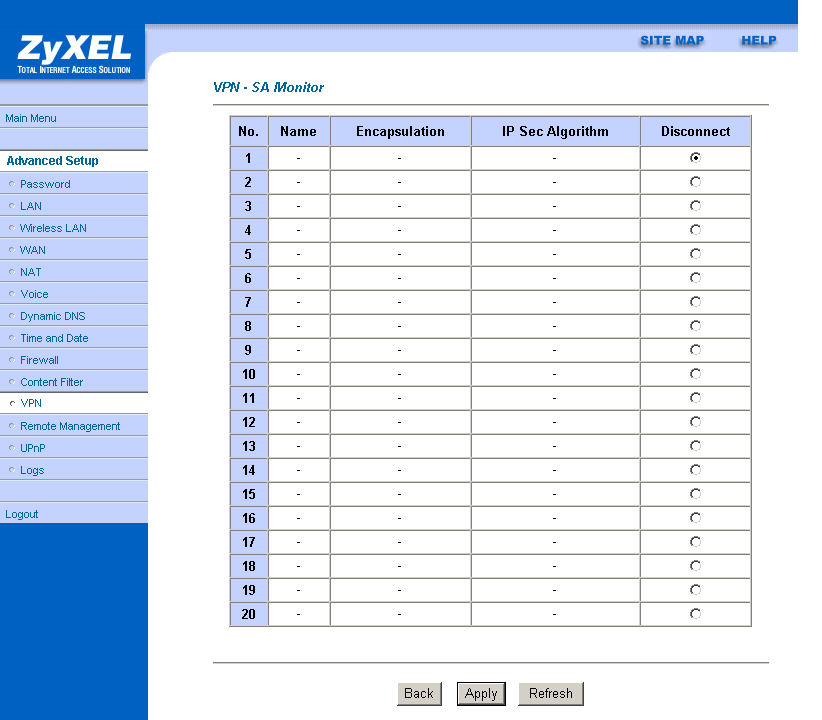
Task: Click the Refresh button
Action: 550,694
